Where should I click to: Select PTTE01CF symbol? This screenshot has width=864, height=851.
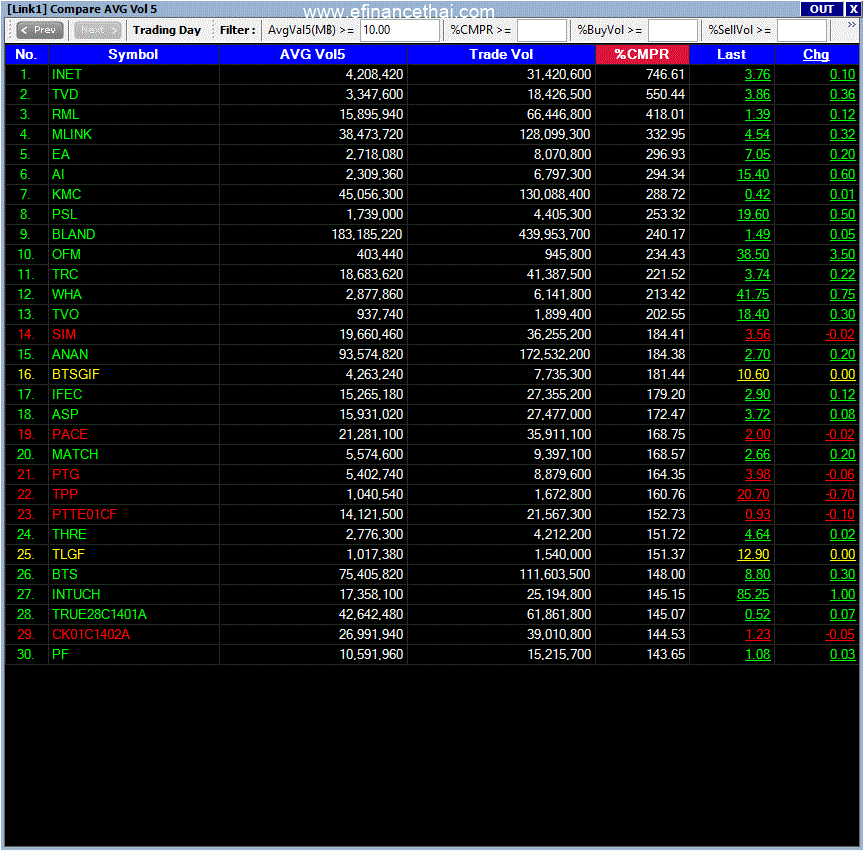pyautogui.click(x=85, y=514)
